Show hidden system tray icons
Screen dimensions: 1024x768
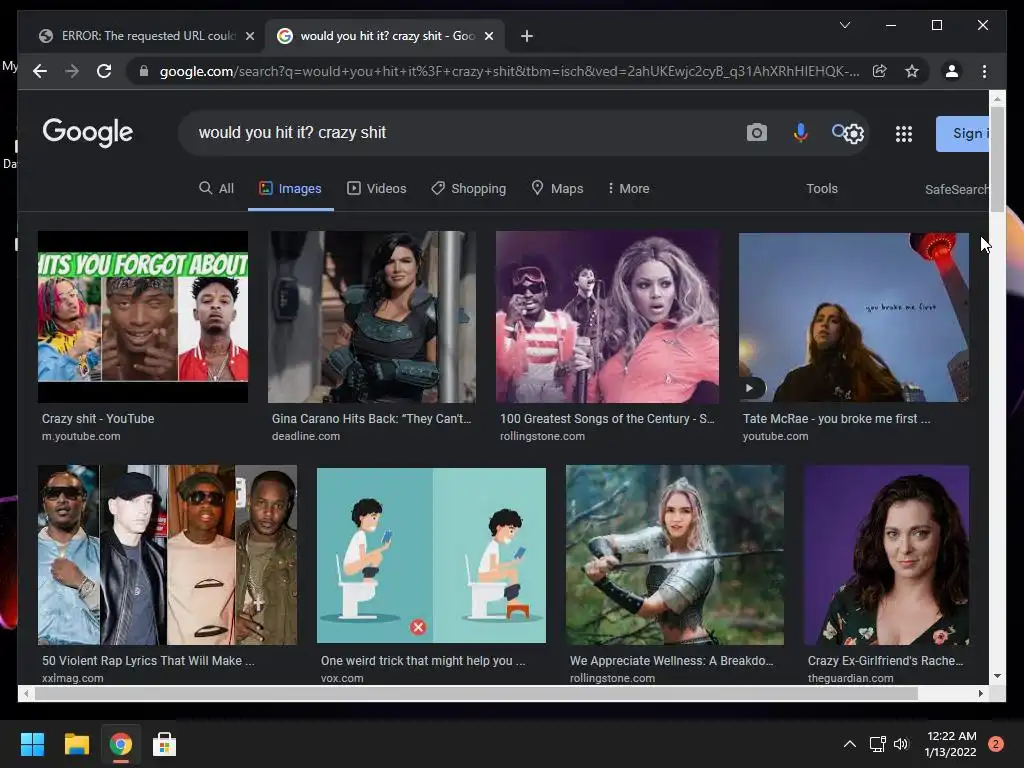tap(850, 744)
